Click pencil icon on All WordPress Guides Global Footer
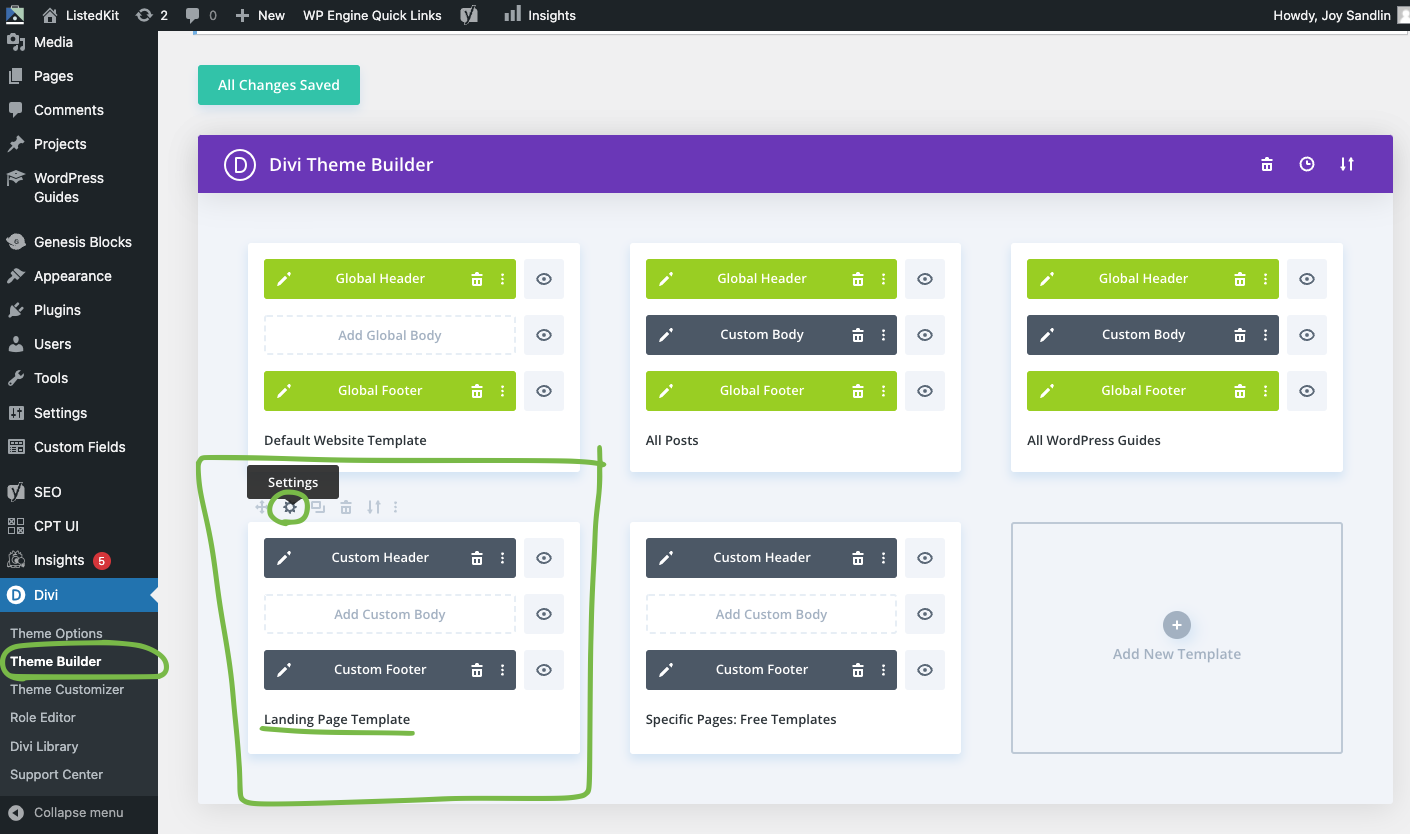 click(x=1047, y=391)
